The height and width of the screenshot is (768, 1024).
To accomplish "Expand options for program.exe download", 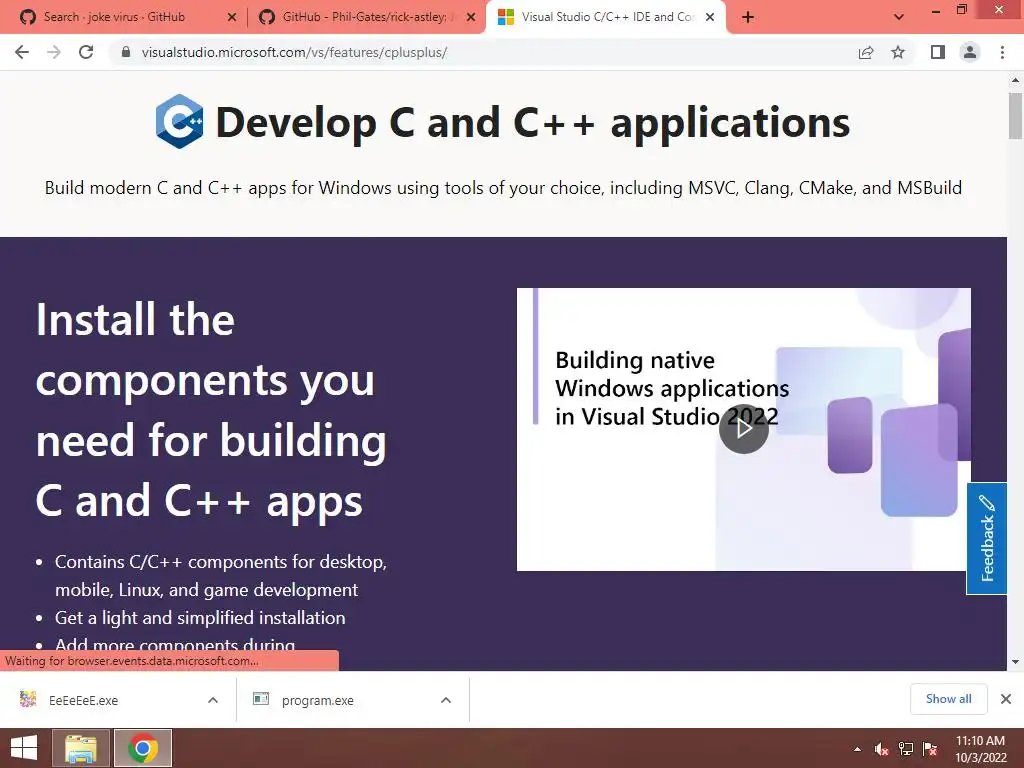I will [x=446, y=700].
